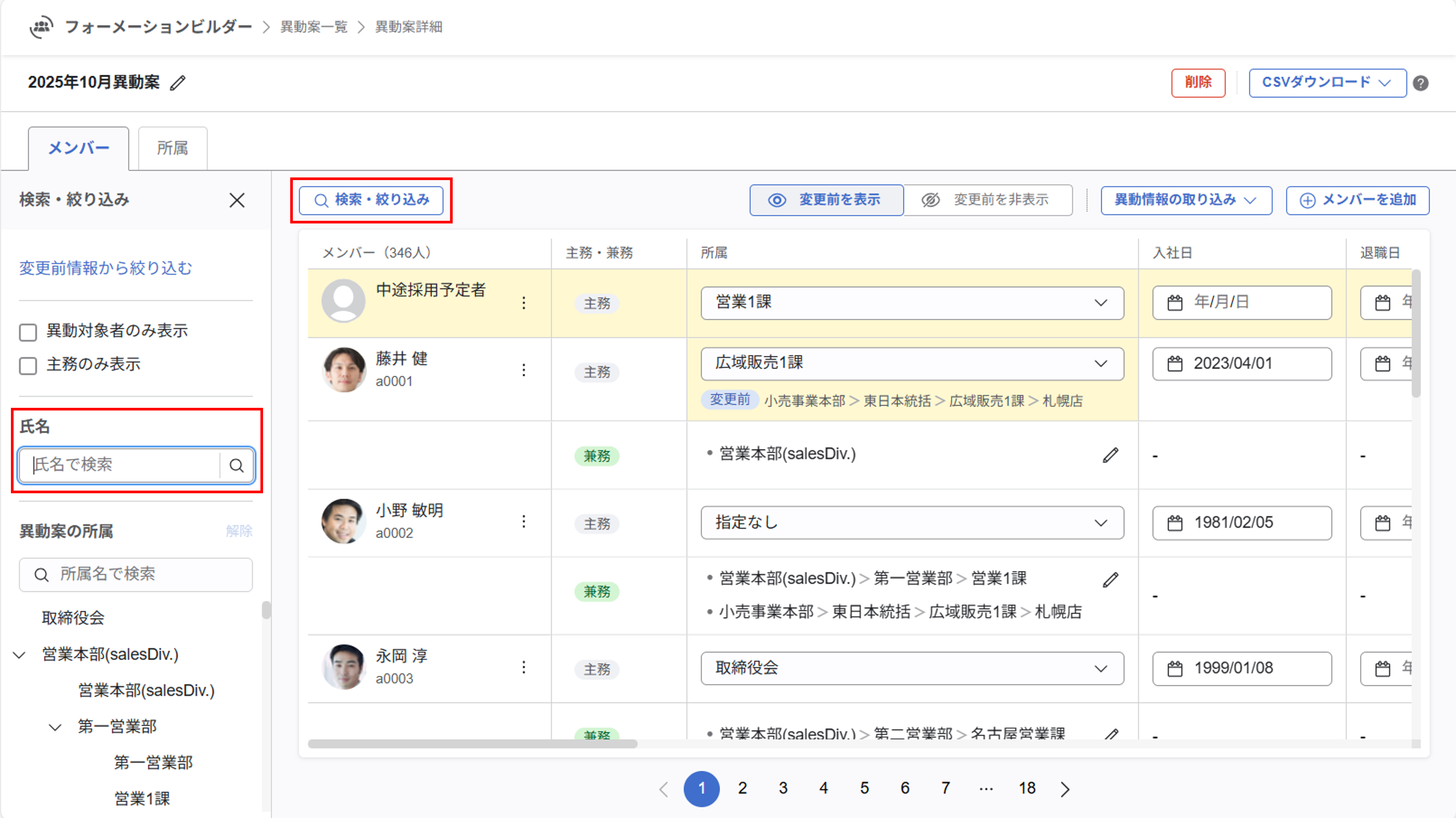
Task: Collapse the 第一営業部 tree node
Action: (x=55, y=727)
